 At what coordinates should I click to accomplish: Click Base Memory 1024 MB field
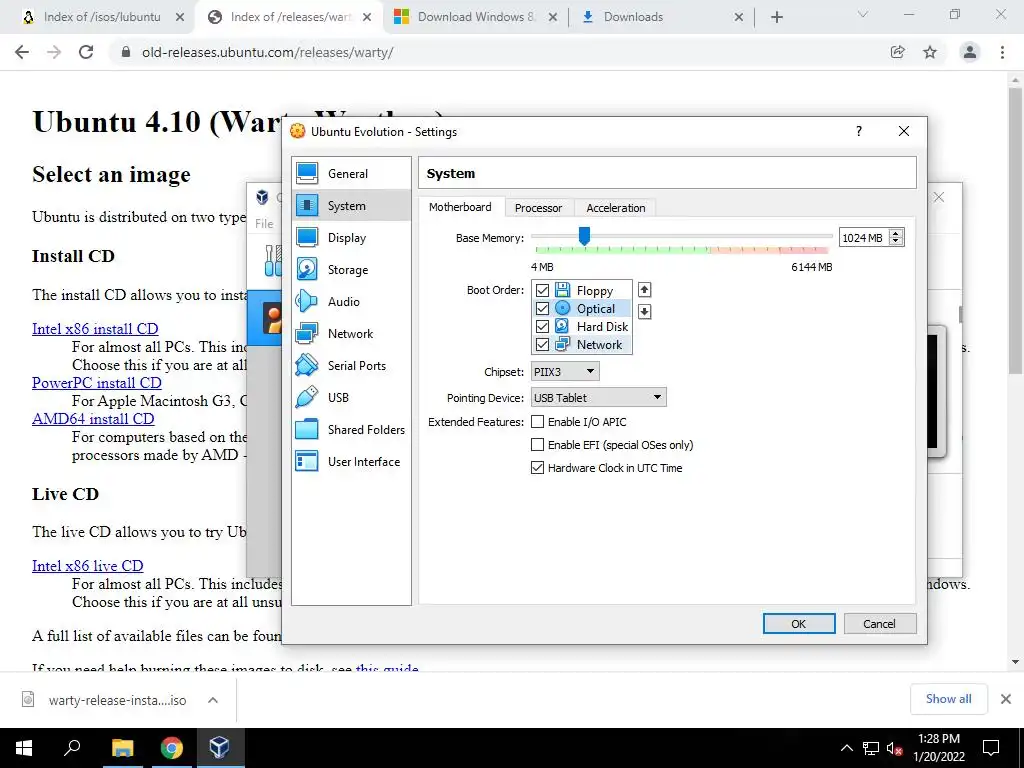864,238
